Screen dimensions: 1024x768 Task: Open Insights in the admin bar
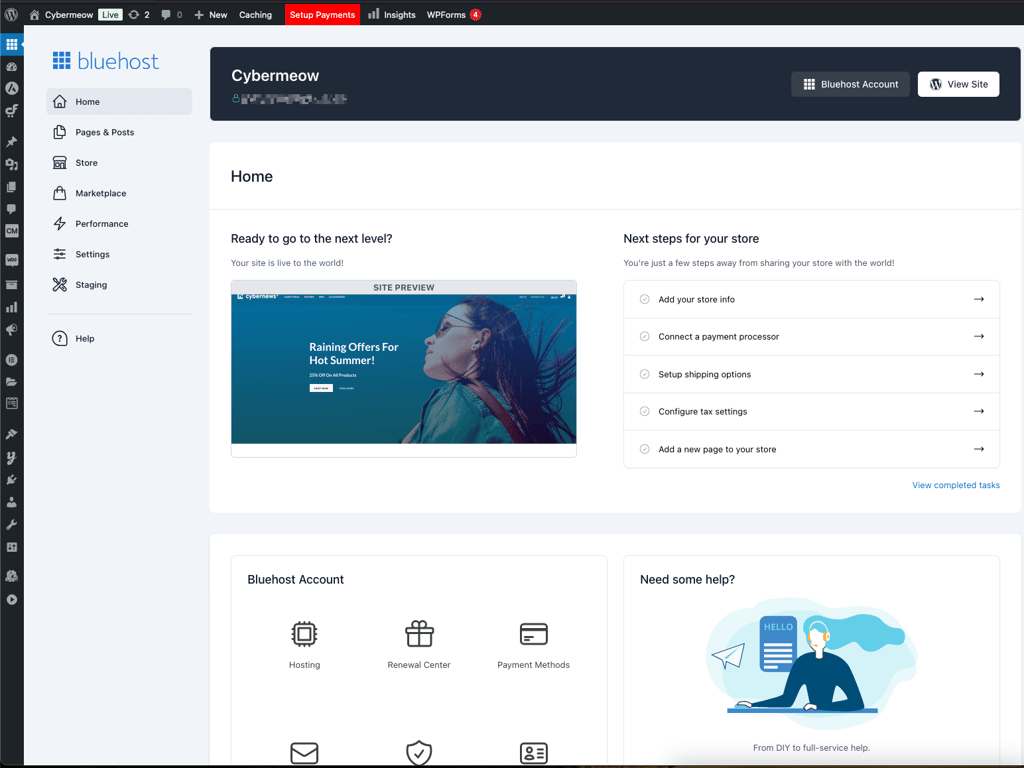392,14
